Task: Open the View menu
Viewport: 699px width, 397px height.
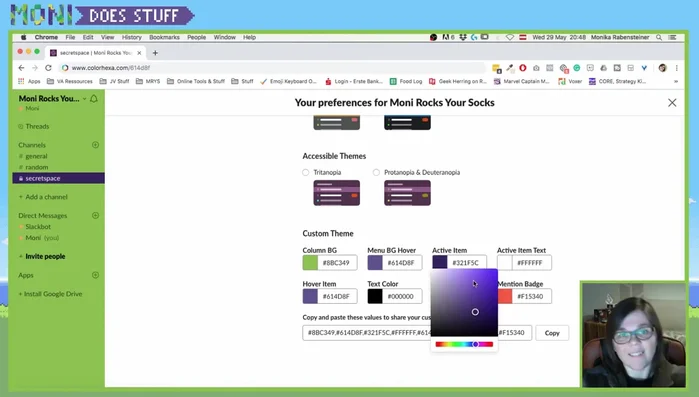Action: 107,37
